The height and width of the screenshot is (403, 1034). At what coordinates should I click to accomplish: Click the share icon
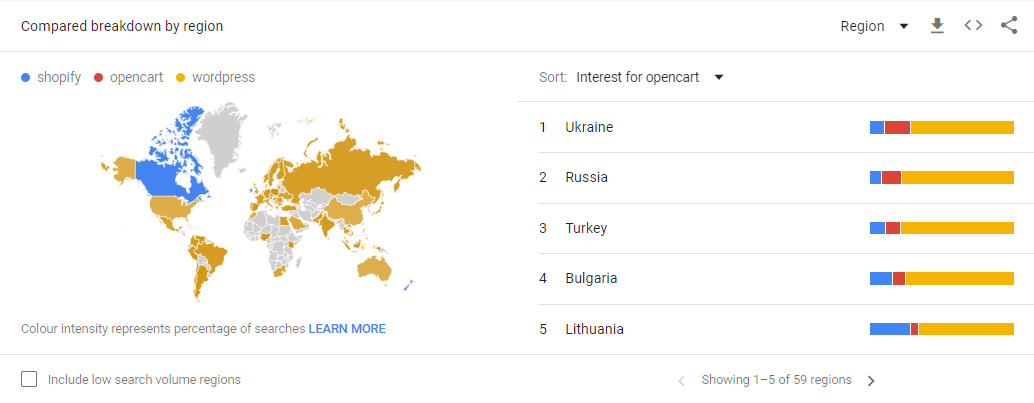(1009, 26)
